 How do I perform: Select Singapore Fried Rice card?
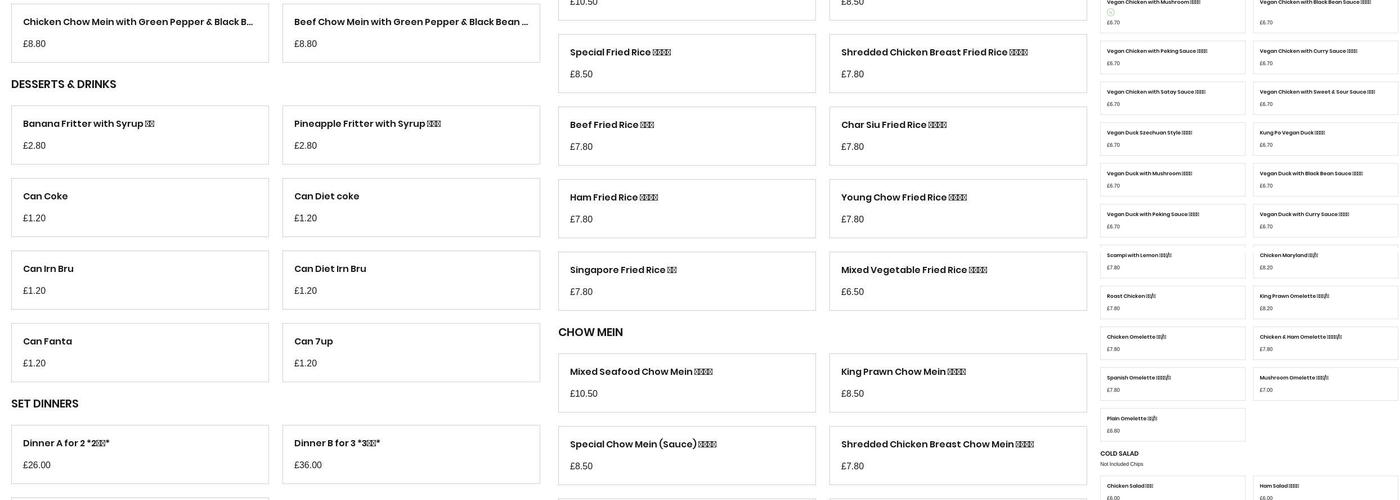pos(687,281)
